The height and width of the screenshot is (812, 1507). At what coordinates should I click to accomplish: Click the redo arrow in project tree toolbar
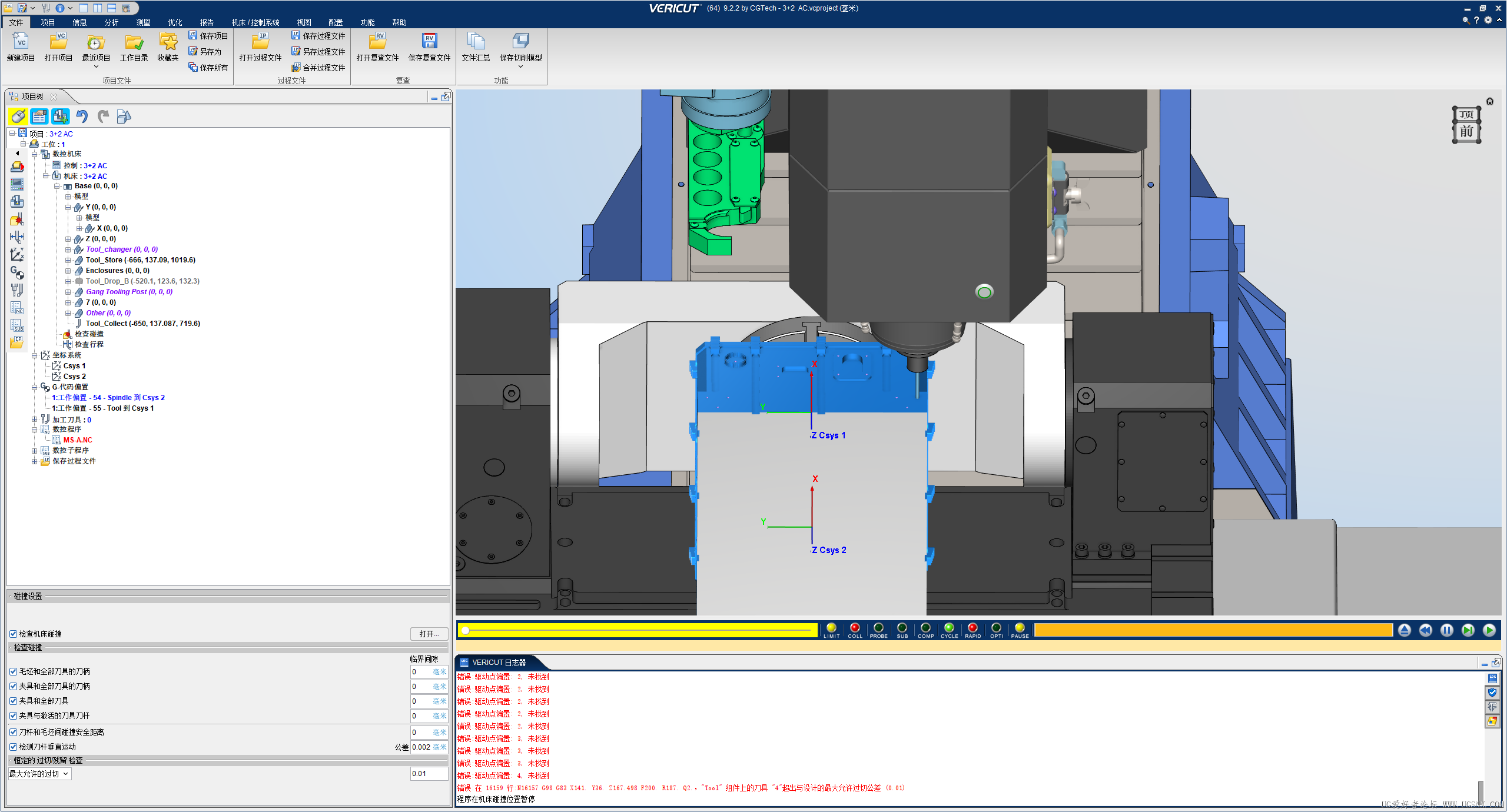pos(103,117)
